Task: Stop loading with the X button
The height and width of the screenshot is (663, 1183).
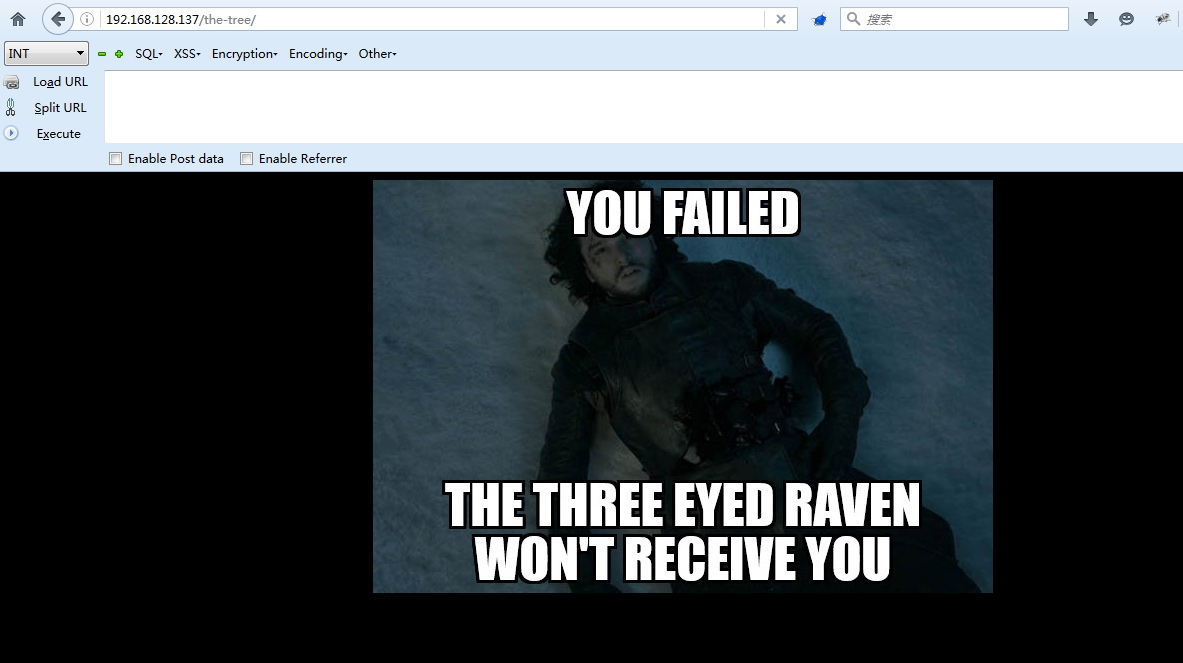Action: click(x=781, y=20)
